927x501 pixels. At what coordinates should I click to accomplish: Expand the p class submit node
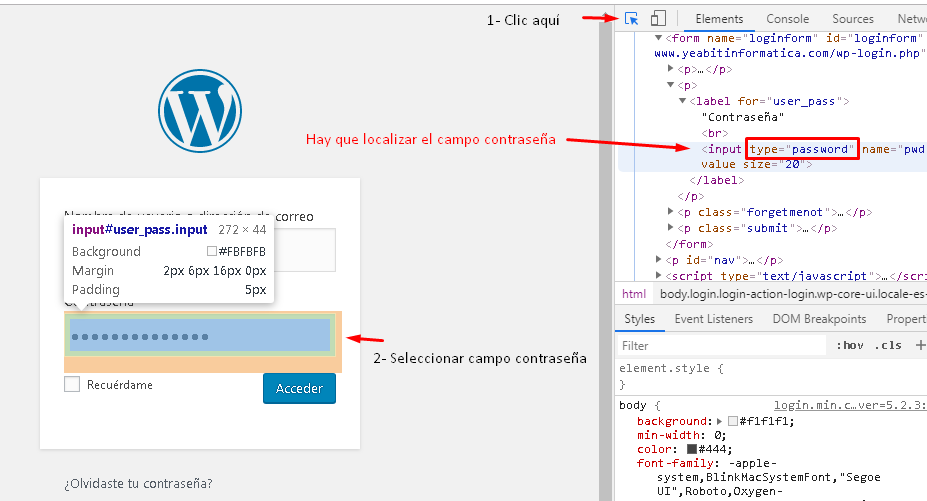click(x=670, y=227)
